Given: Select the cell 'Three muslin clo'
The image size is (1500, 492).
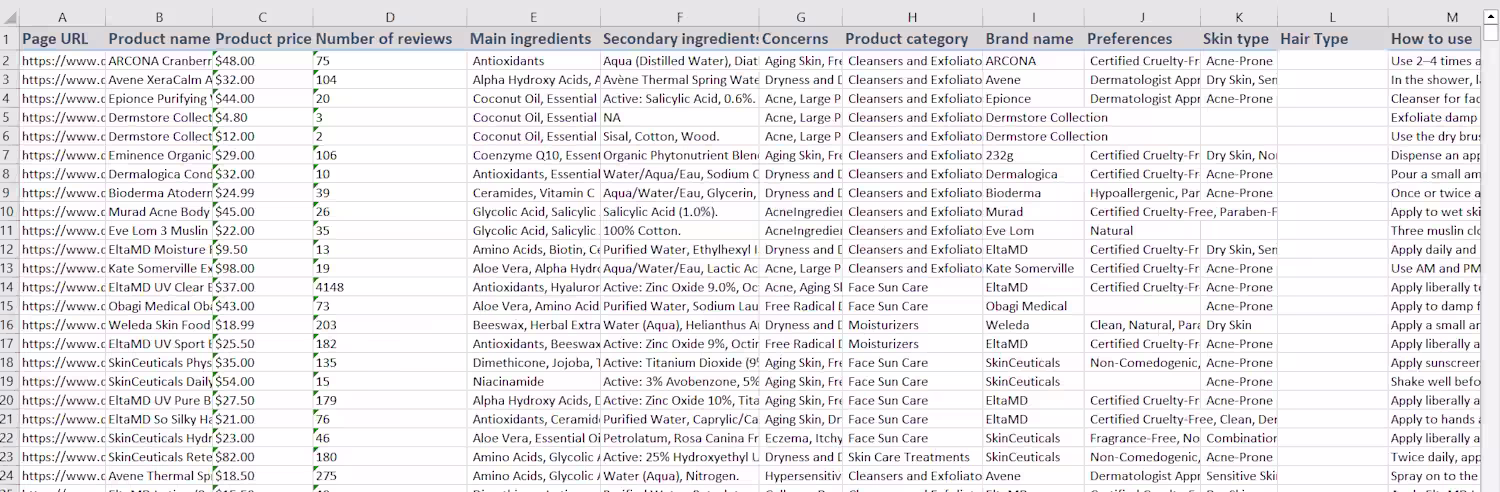Looking at the screenshot, I should [x=1435, y=231].
